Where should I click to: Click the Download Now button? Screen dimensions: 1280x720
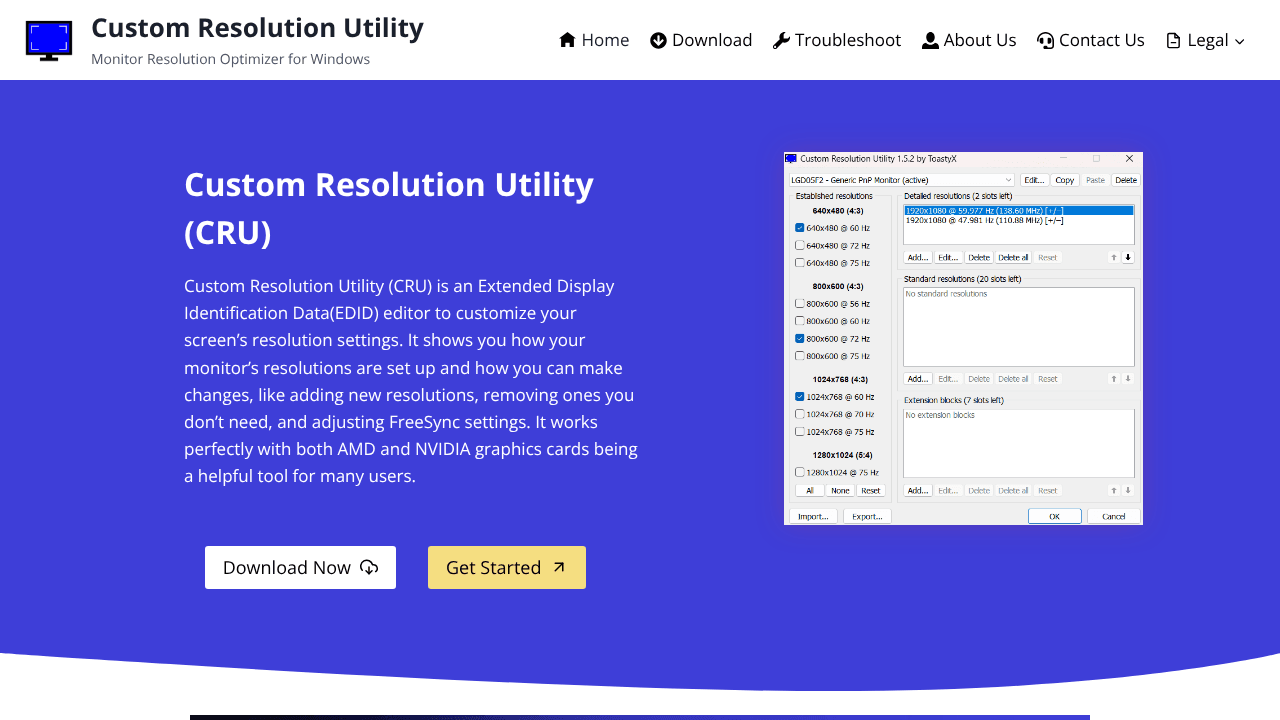tap(300, 567)
